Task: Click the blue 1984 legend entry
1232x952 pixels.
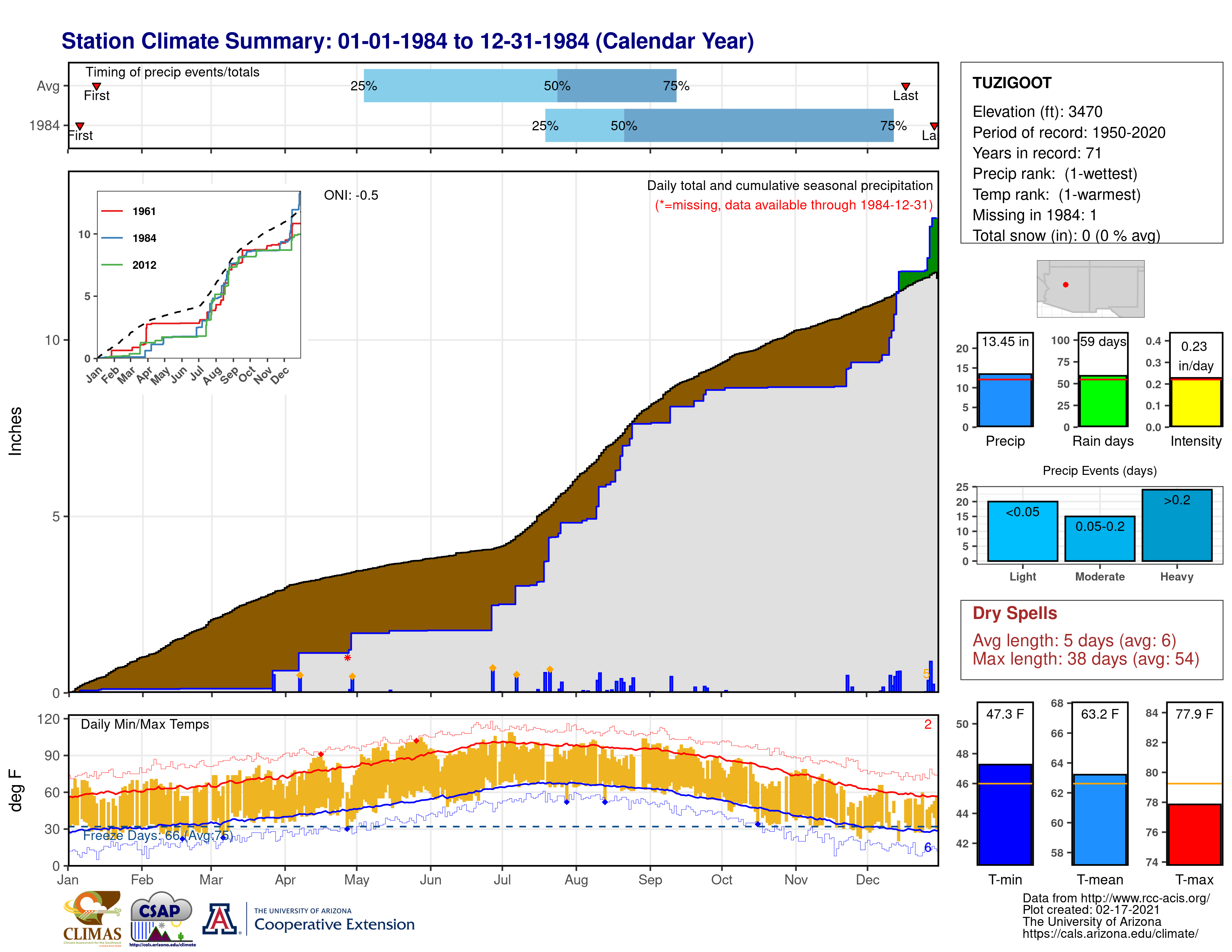Action: coord(129,238)
